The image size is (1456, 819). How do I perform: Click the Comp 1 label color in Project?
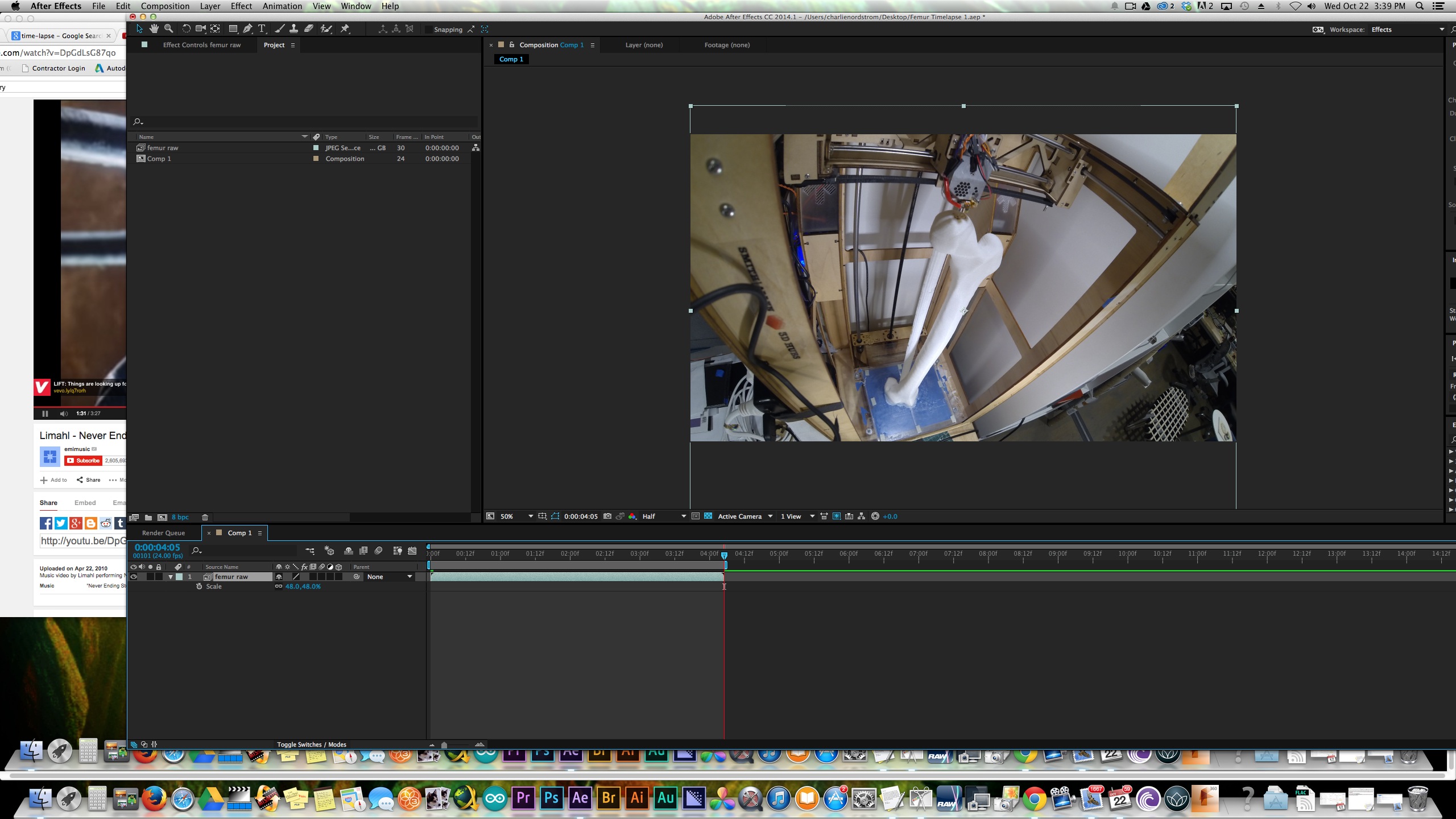tap(316, 159)
